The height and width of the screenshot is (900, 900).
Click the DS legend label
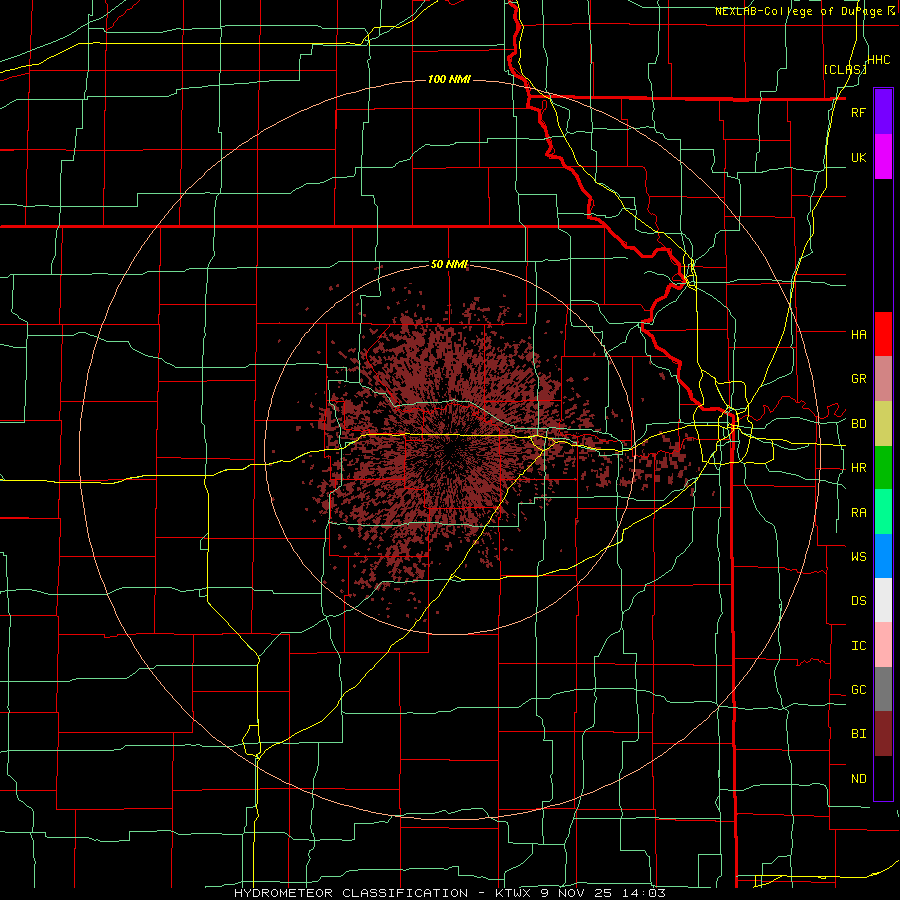point(858,601)
